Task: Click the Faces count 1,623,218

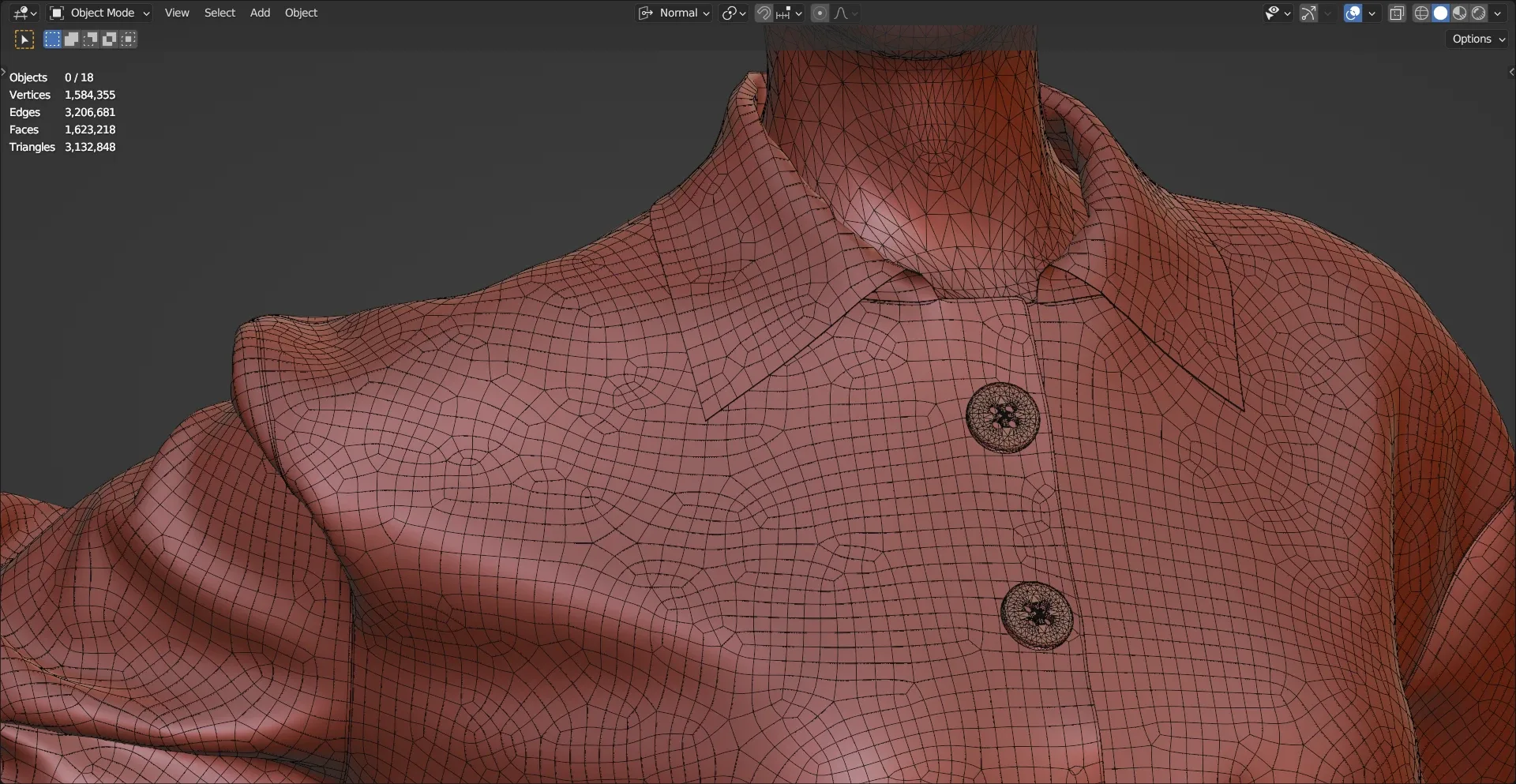Action: [x=90, y=129]
